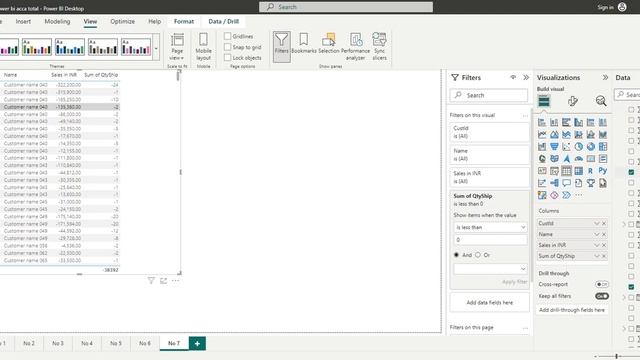The width and height of the screenshot is (640, 360).
Task: Choose the Q&A speech bubble visual
Action: pos(567,183)
